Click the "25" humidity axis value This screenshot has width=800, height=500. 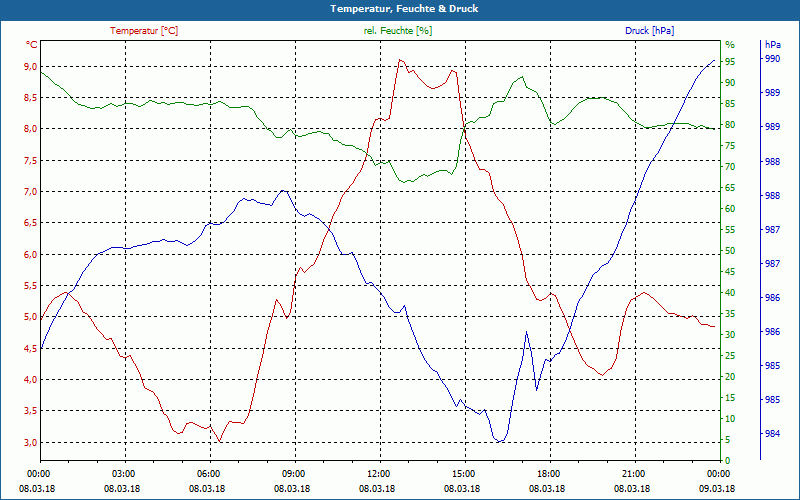pos(730,356)
